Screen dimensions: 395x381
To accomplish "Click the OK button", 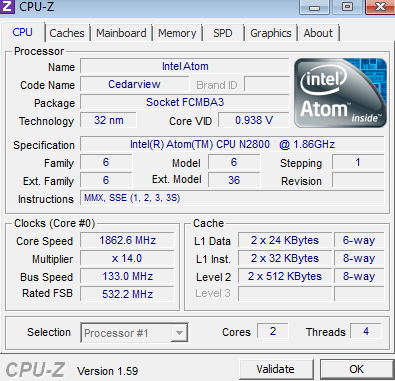I will [357, 369].
